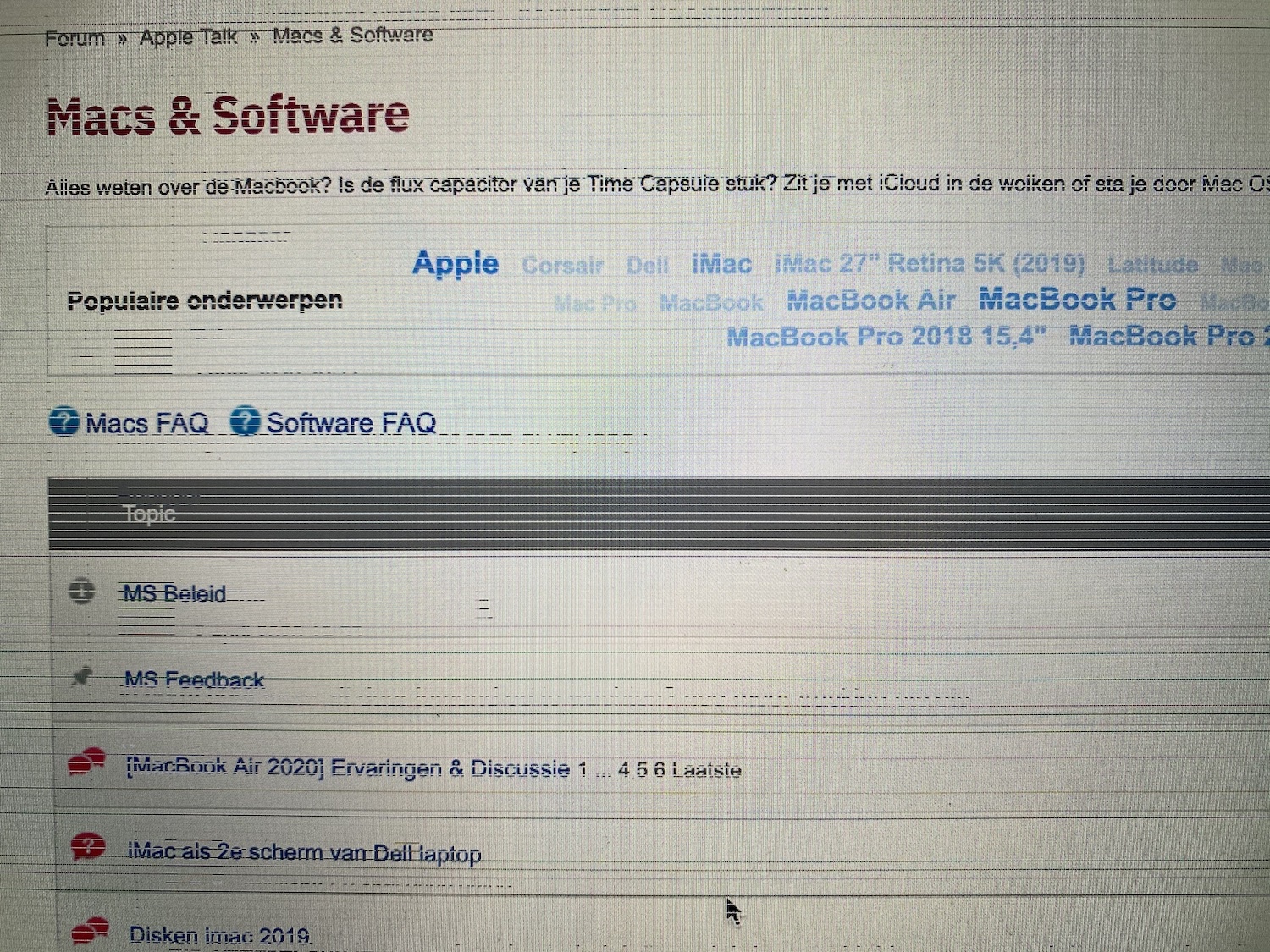Select the Apple popular tag
This screenshot has height=952, width=1270.
click(x=456, y=263)
